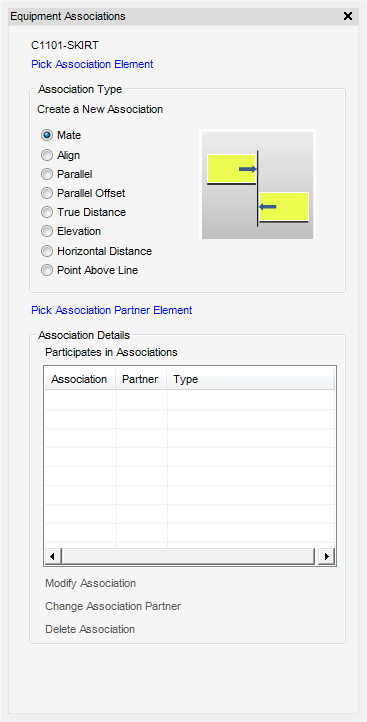Sort by Type column header
Screen dimensions: 367x722
tap(251, 379)
